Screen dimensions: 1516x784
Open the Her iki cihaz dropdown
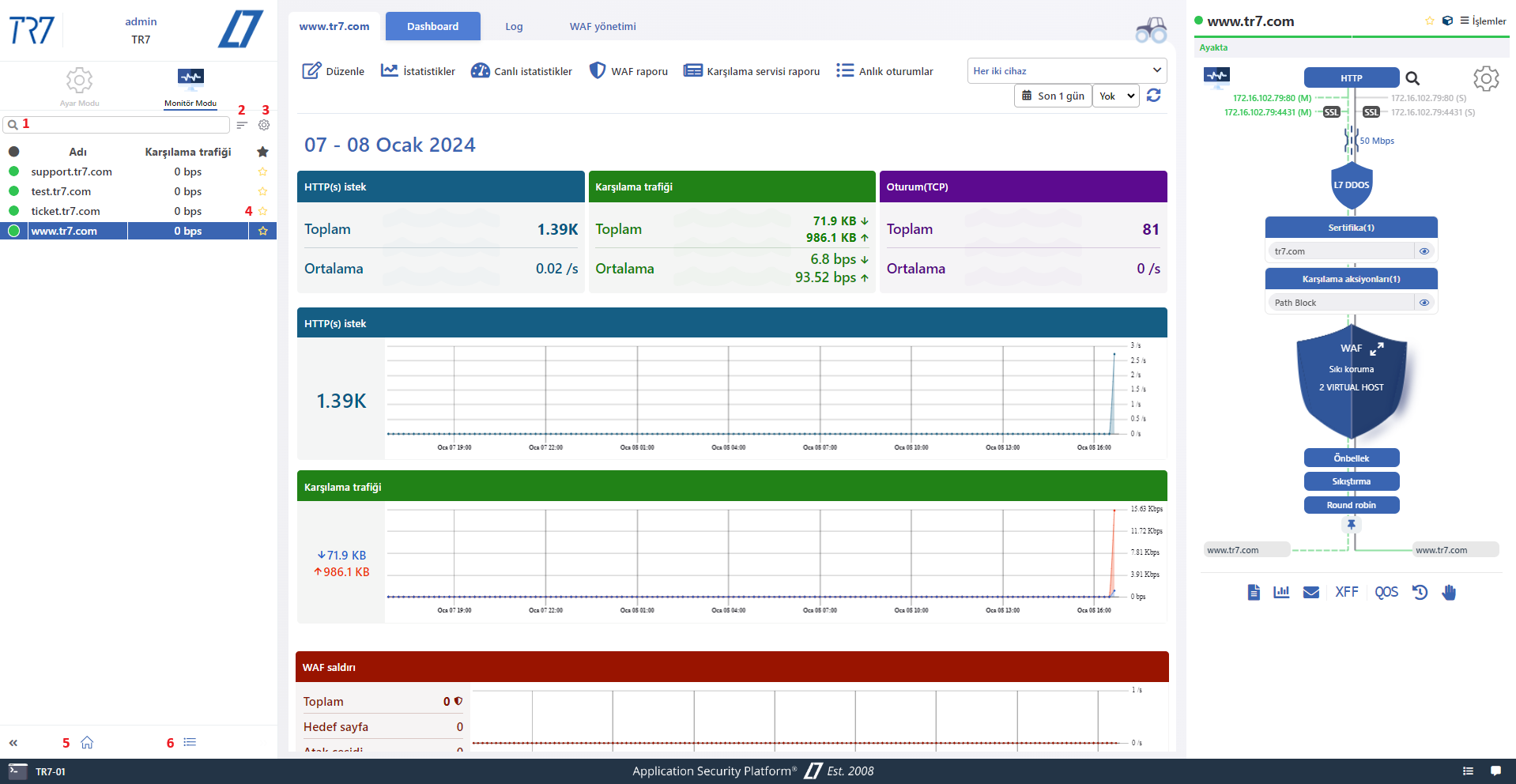pos(1067,71)
